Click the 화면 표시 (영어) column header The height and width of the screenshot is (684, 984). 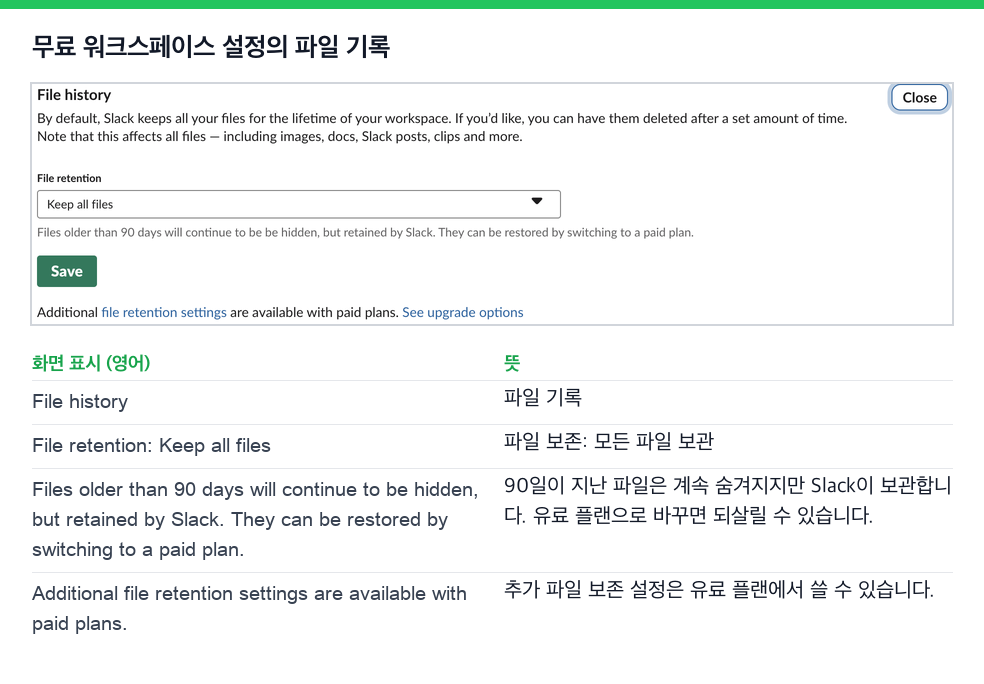click(x=91, y=363)
